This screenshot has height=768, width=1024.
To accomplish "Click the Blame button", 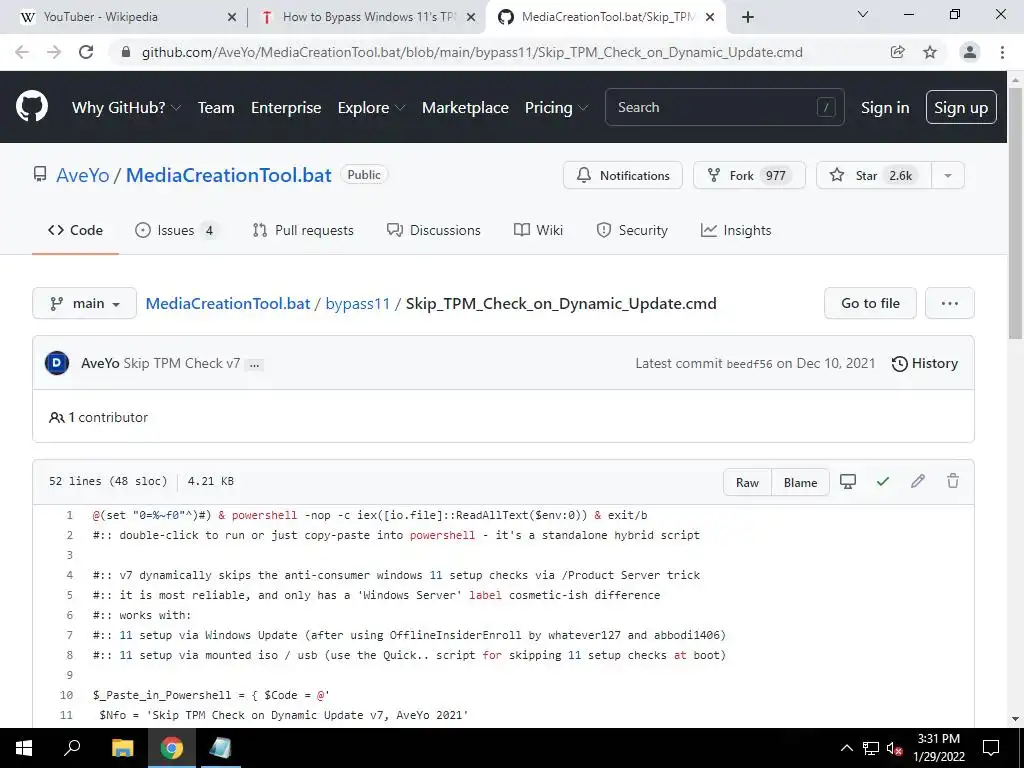I will [x=800, y=482].
